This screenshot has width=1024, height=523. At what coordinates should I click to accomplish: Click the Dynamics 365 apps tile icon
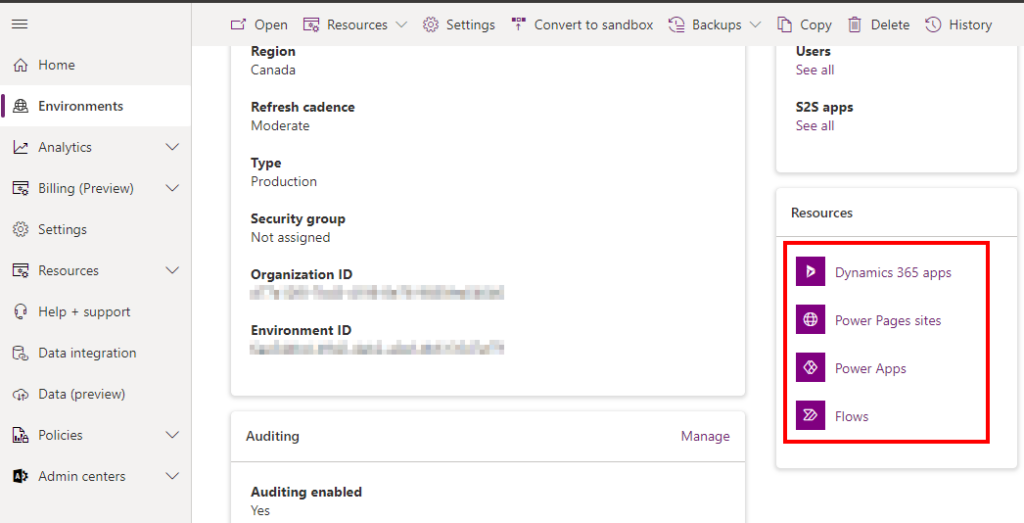click(810, 272)
